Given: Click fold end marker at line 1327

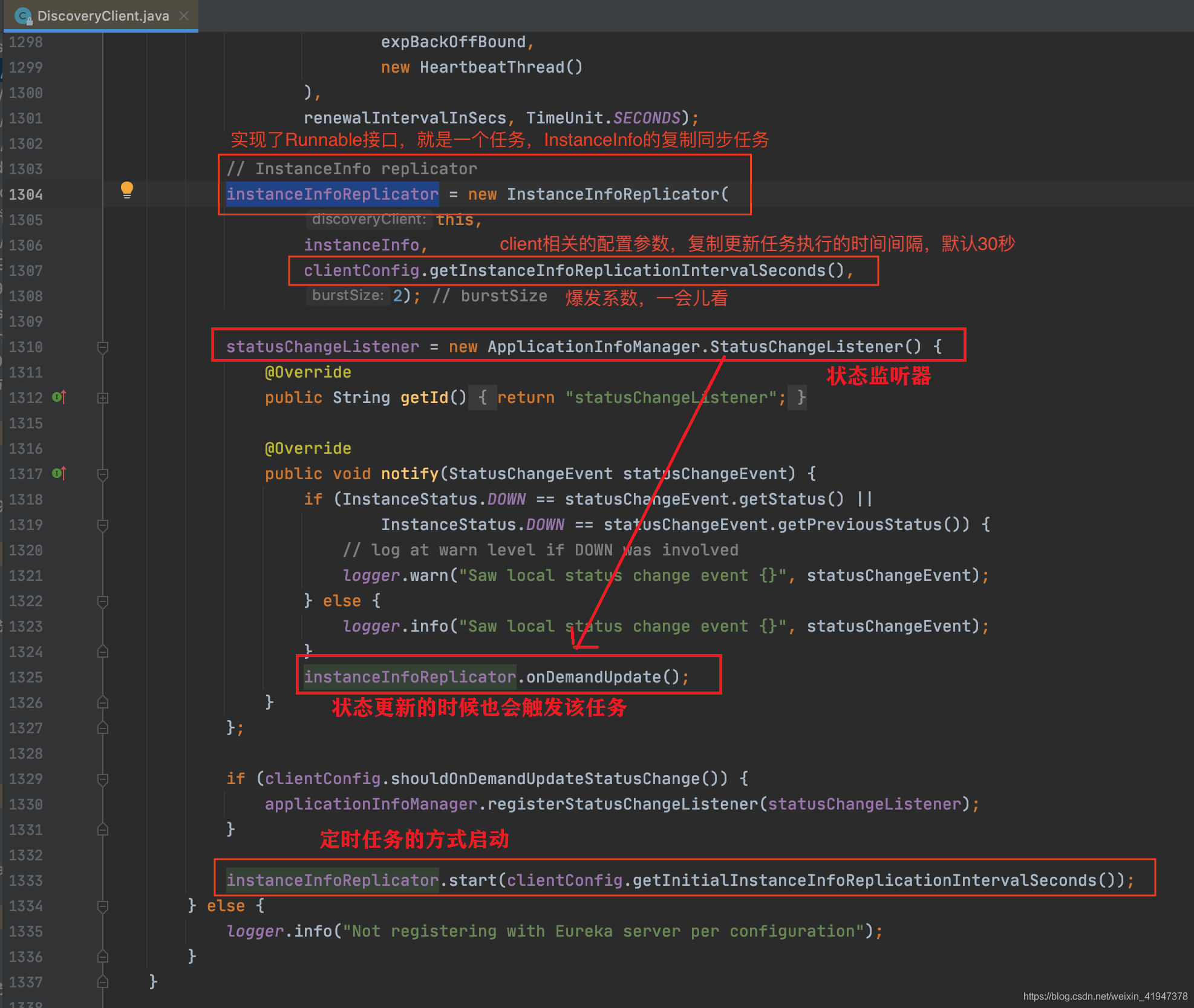Looking at the screenshot, I should (103, 728).
